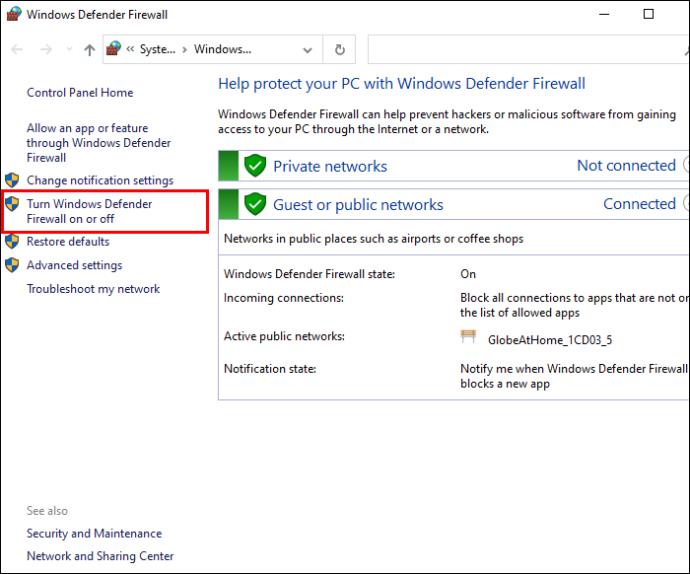Click 'Active public networks:' label

(x=284, y=336)
